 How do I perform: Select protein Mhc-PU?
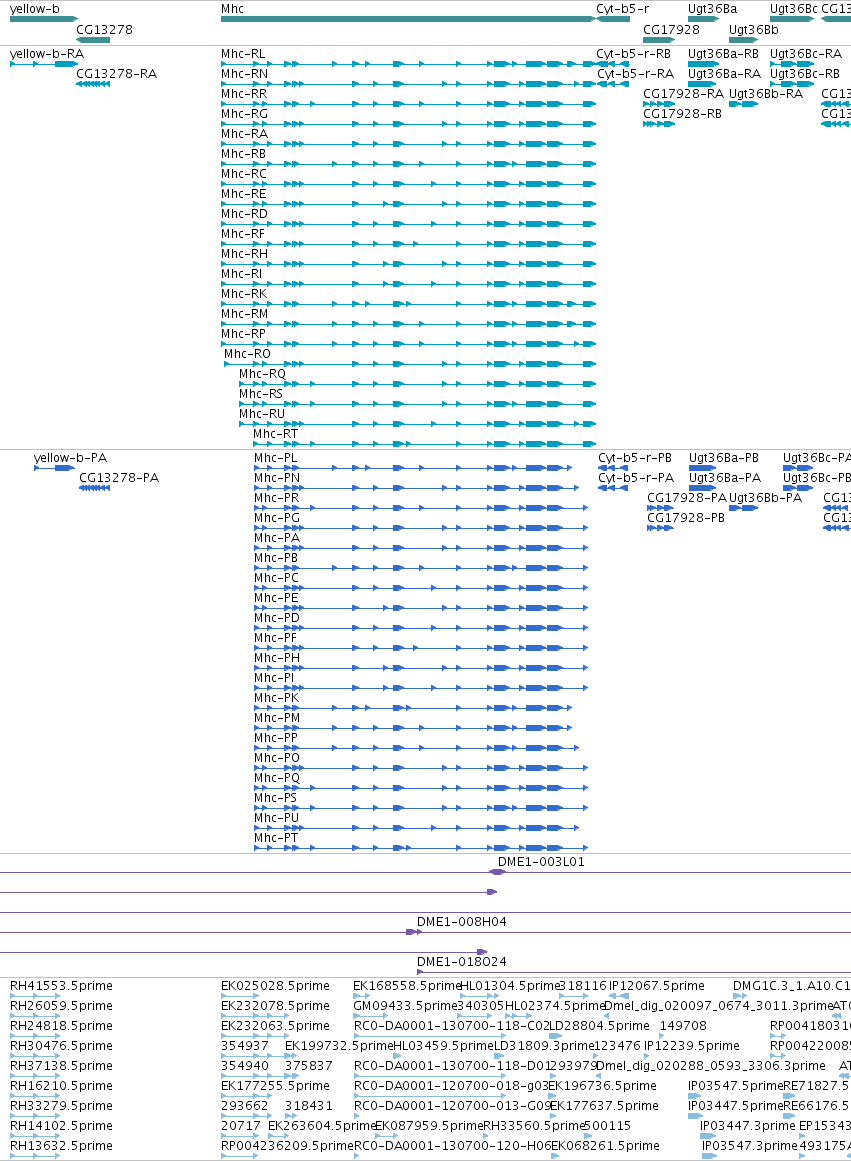(276, 818)
